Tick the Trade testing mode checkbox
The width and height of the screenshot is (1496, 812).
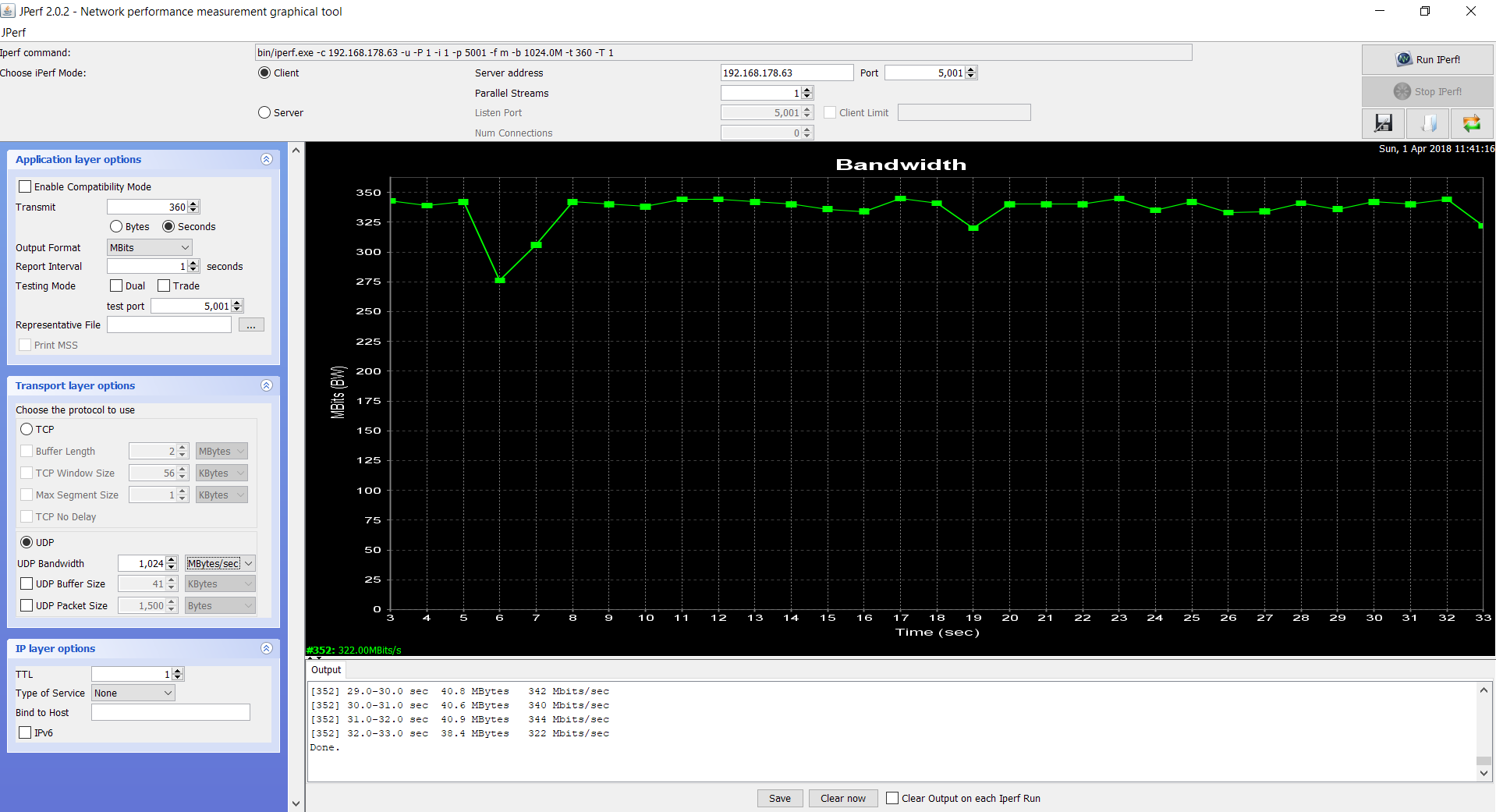click(164, 285)
